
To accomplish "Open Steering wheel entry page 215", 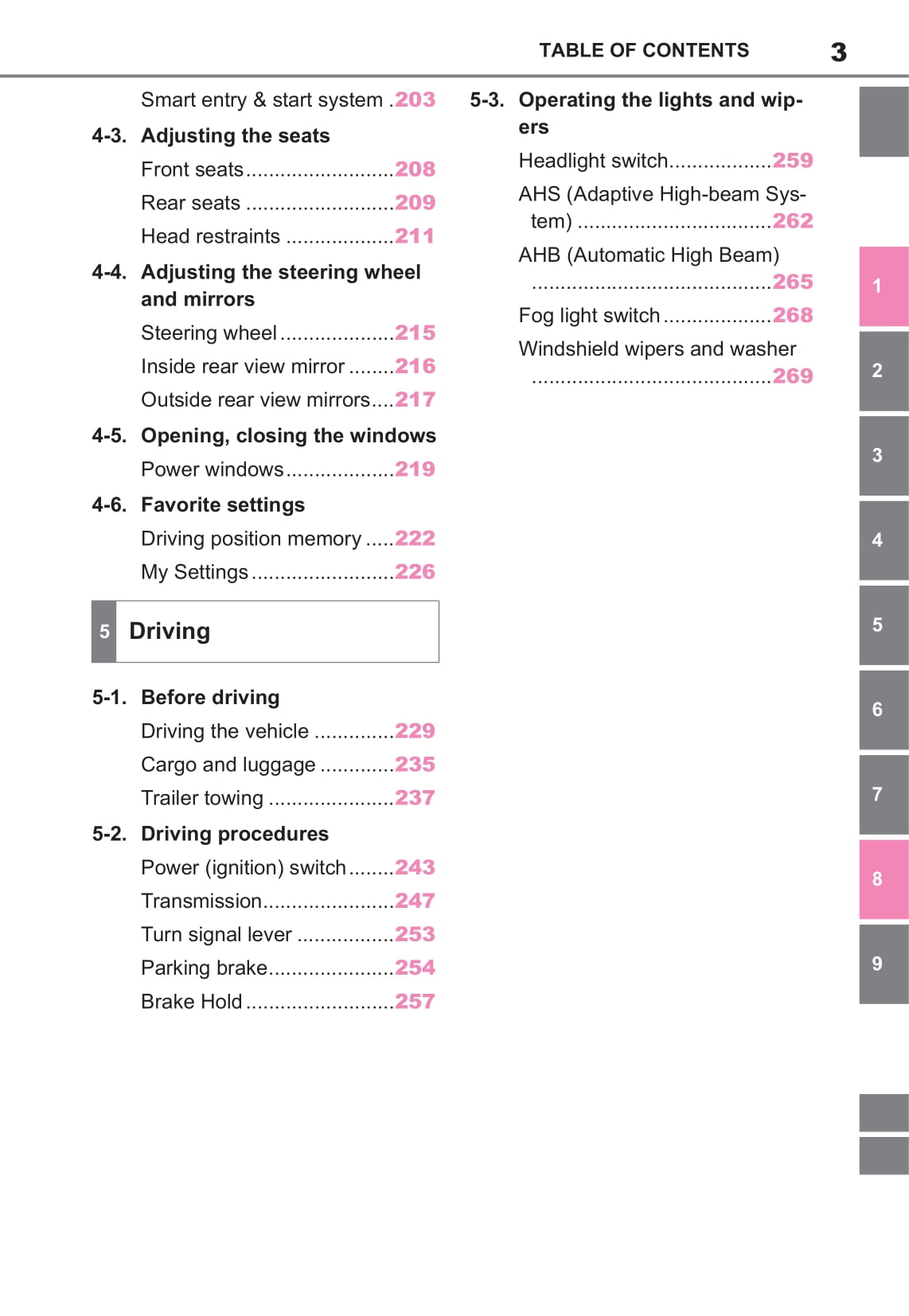I will click(x=415, y=333).
